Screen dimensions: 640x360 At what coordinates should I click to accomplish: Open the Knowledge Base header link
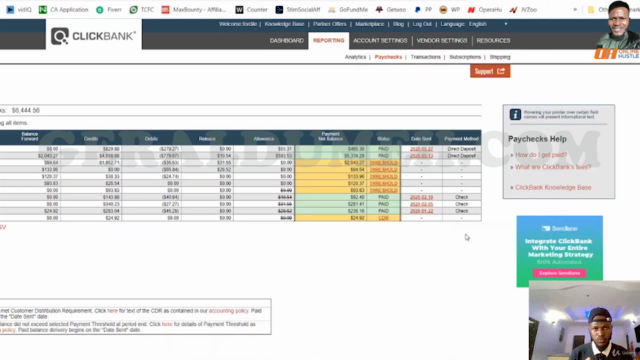point(284,24)
